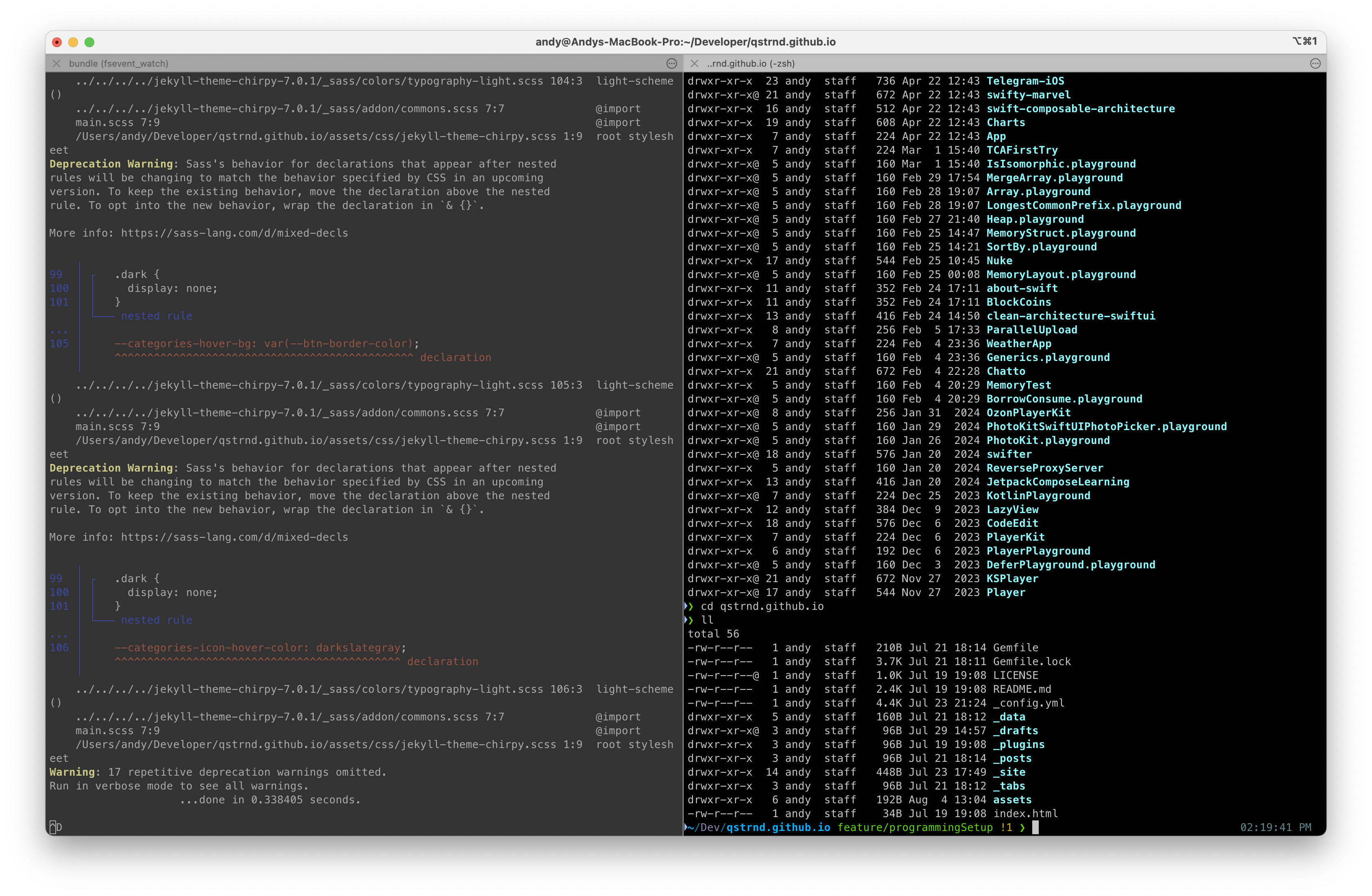Open left pane options menu icon
Screen dimensions: 1372x896
point(672,63)
